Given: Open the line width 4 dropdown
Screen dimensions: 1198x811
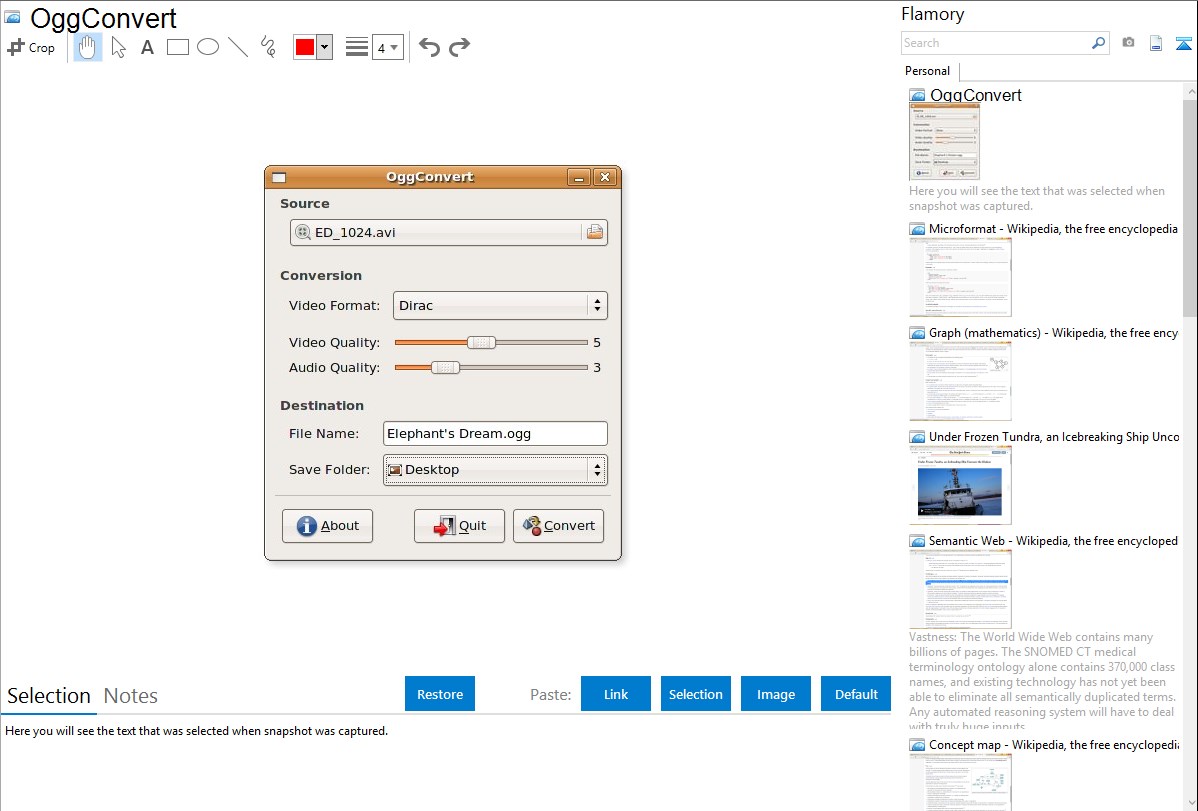Looking at the screenshot, I should point(387,47).
